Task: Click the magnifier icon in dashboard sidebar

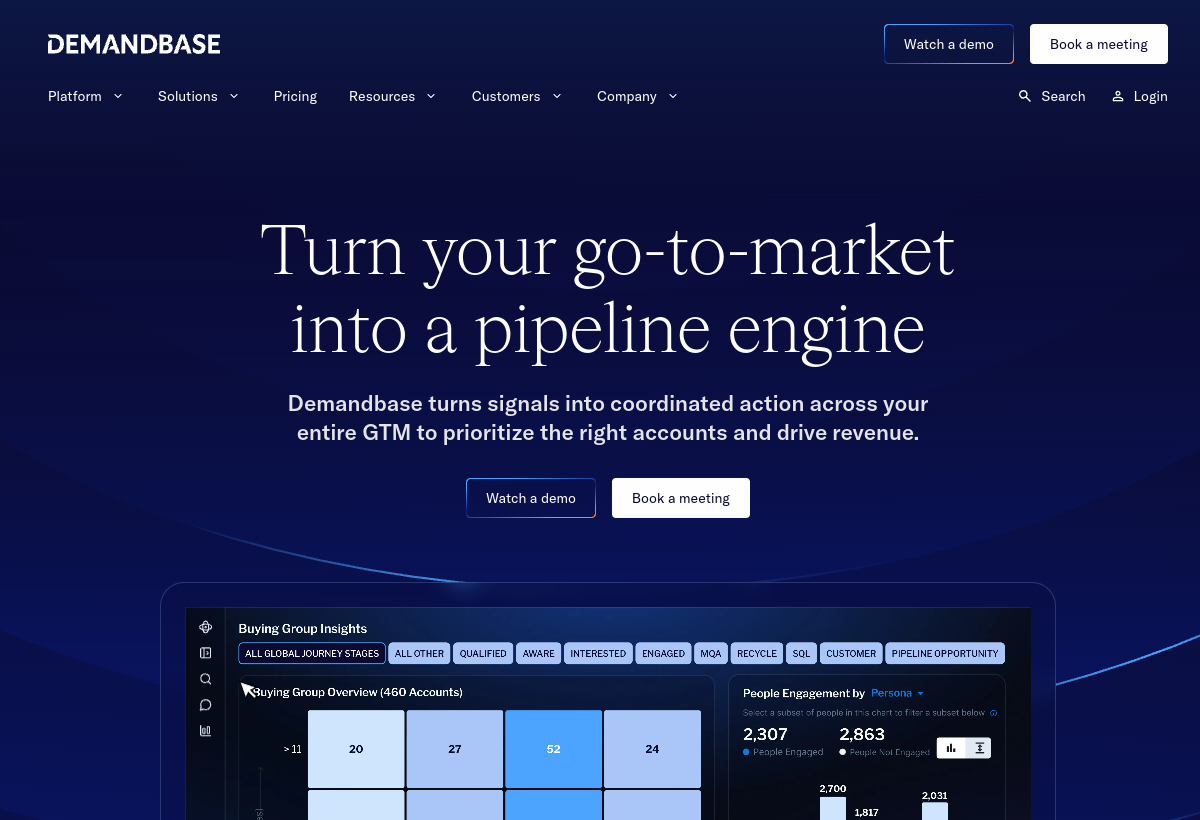Action: [x=206, y=679]
